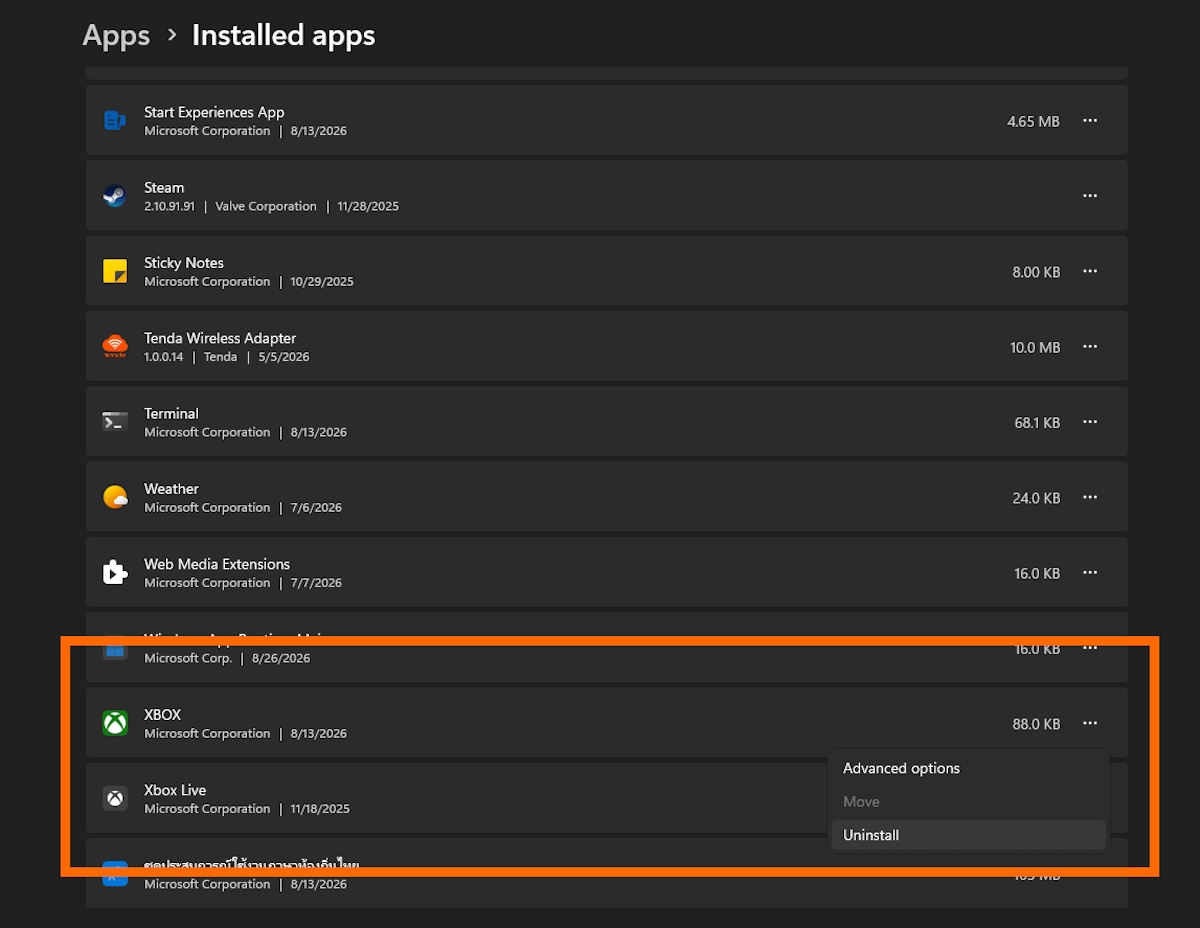Click the yellow Sticky Notes icon

[115, 271]
